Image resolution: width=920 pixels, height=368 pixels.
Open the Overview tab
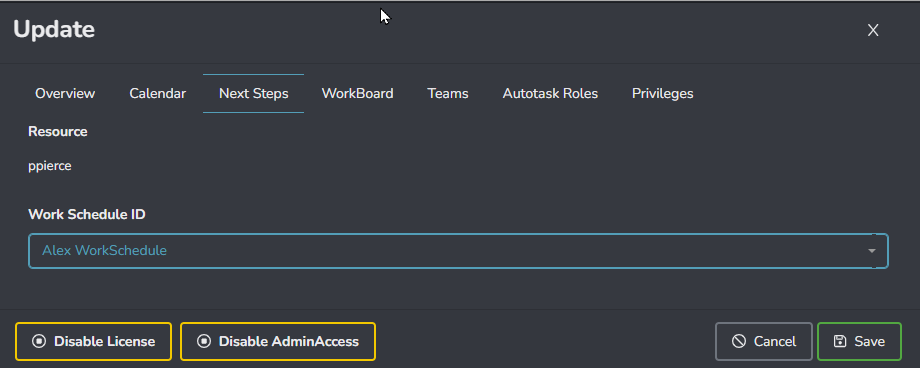click(x=65, y=93)
